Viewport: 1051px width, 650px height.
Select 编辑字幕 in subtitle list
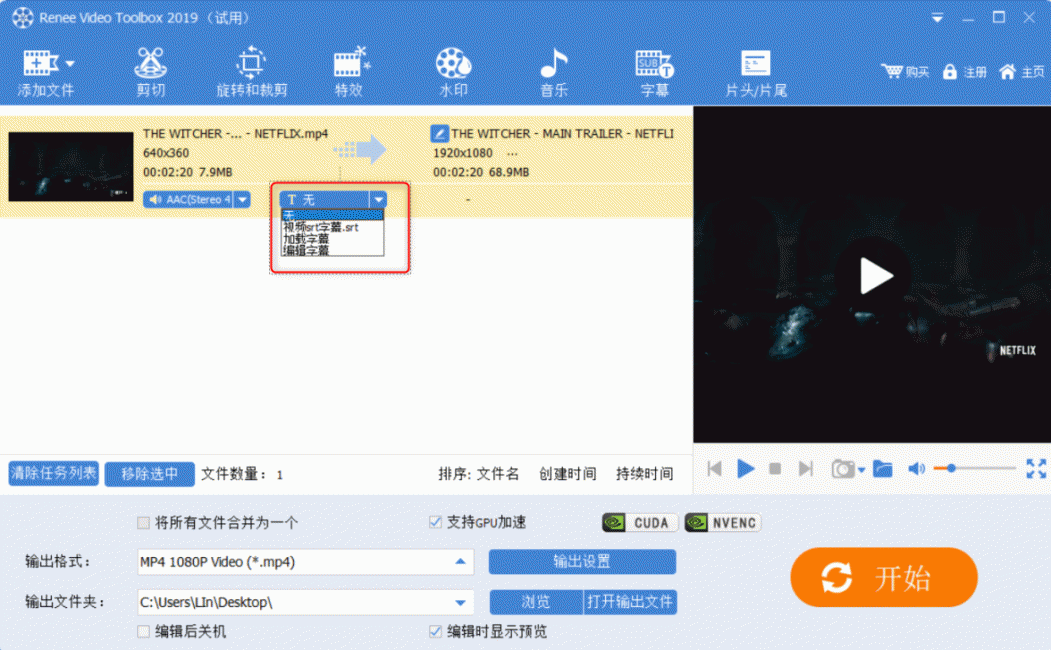(332, 250)
